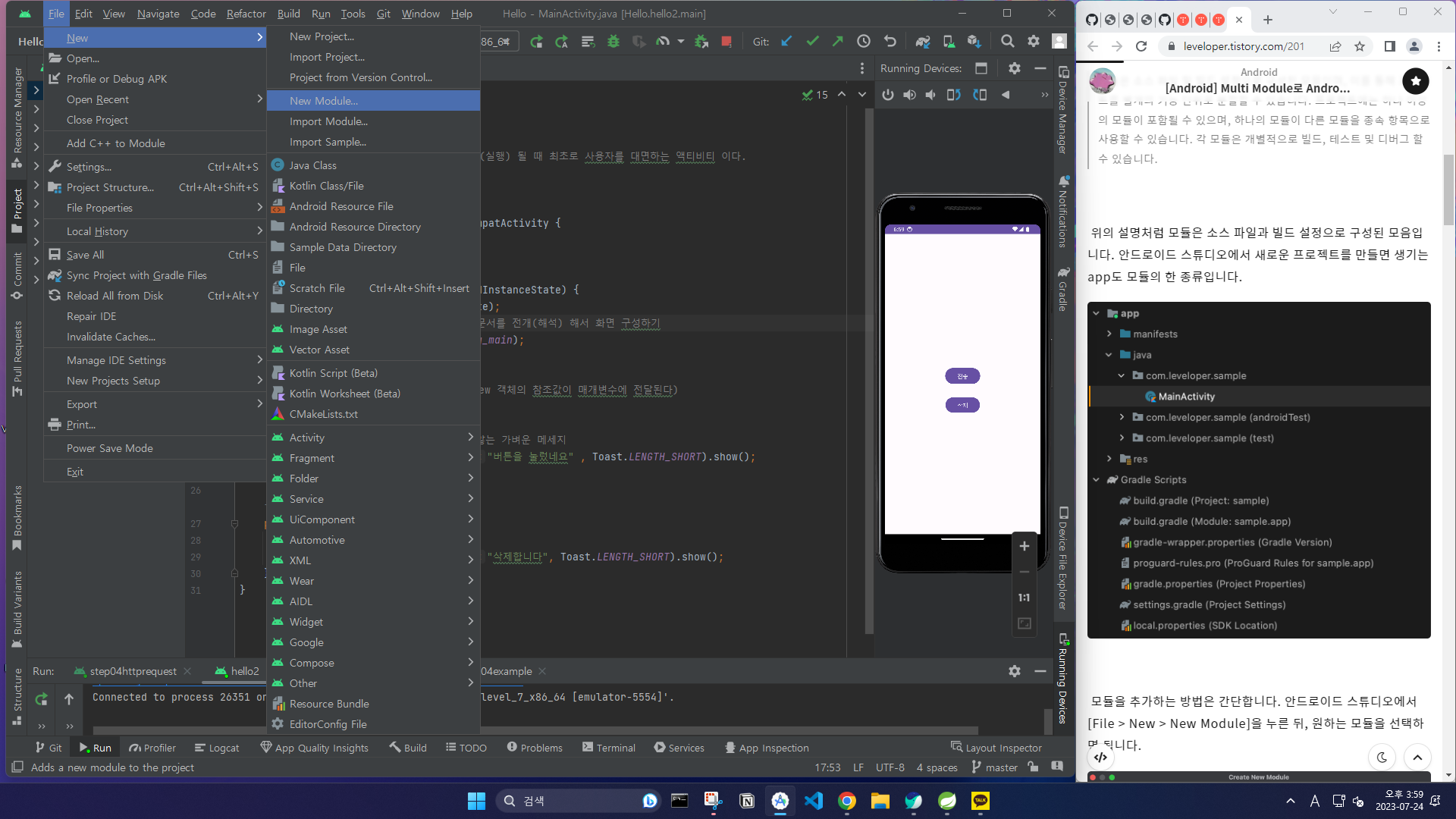The height and width of the screenshot is (819, 1456).
Task: Click Attach Debugger to Android Process icon
Action: pyautogui.click(x=701, y=42)
